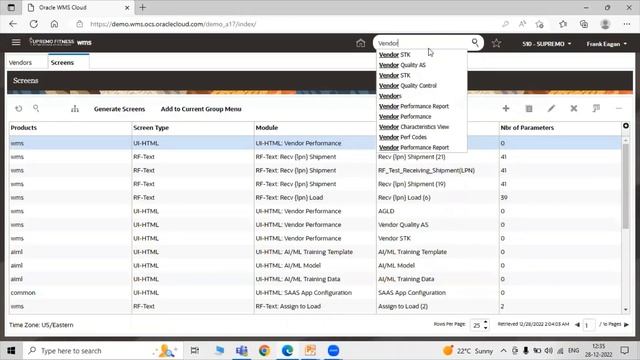Open a new browser tab
Image resolution: width=640 pixels, height=360 pixels.
pyautogui.click(x=142, y=7)
